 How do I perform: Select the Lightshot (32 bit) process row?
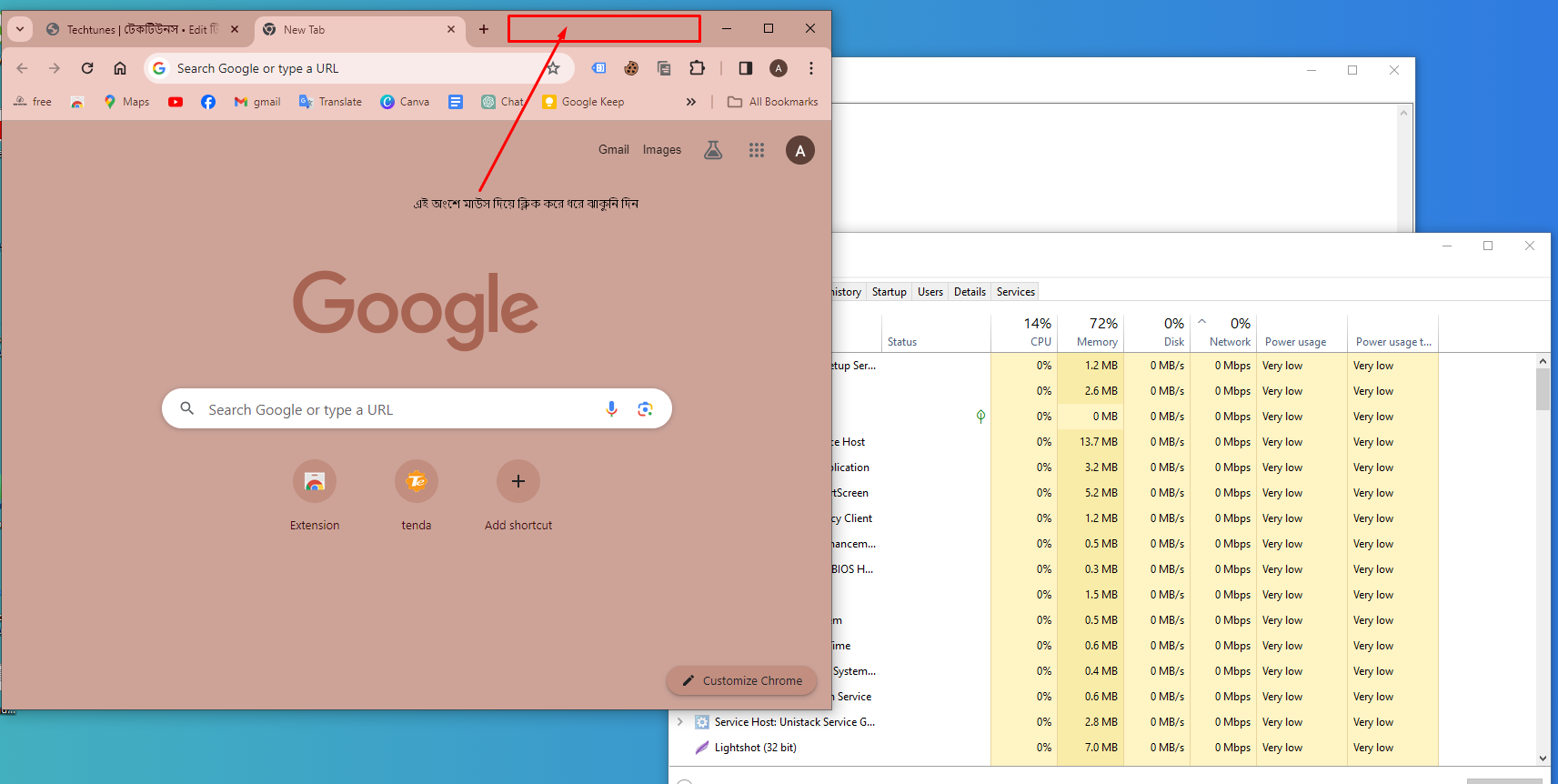click(x=1055, y=748)
